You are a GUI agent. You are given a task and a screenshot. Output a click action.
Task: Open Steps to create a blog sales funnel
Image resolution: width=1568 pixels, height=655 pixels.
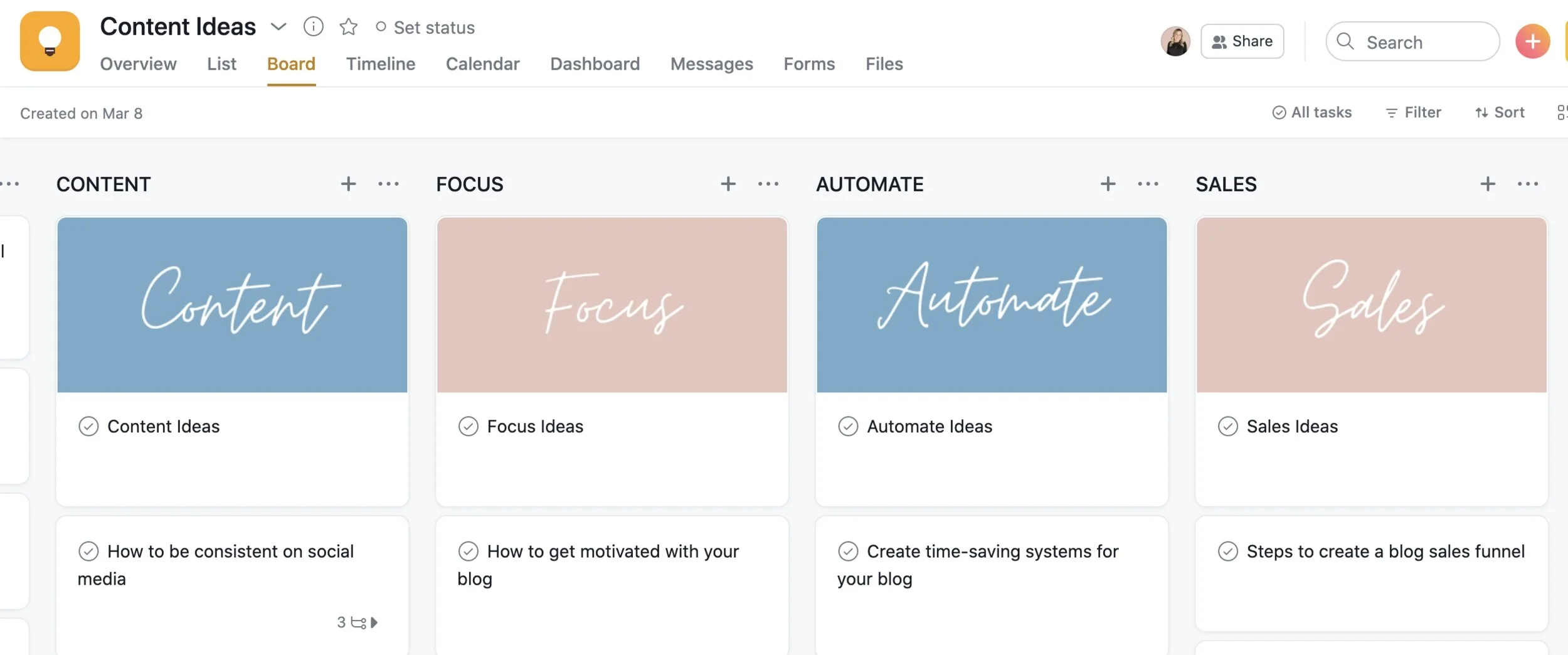1385,551
